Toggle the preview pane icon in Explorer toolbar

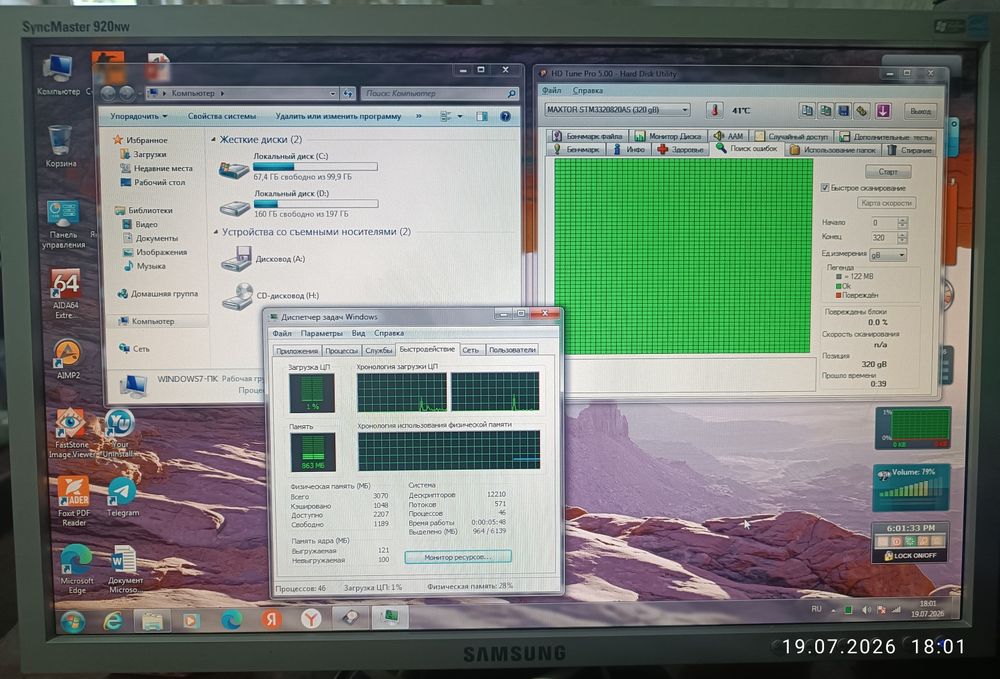click(482, 116)
